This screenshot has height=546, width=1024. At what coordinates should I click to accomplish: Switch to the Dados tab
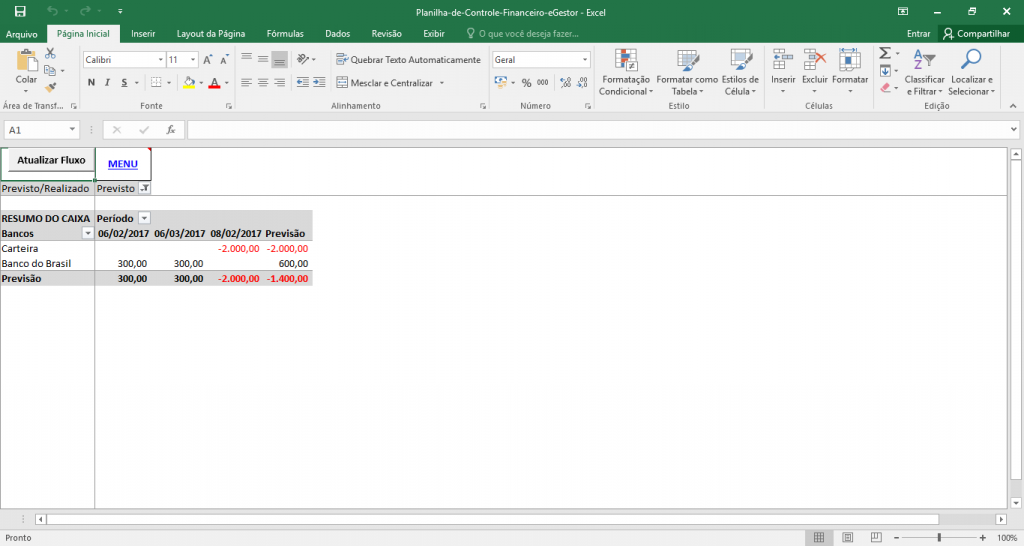tap(338, 33)
